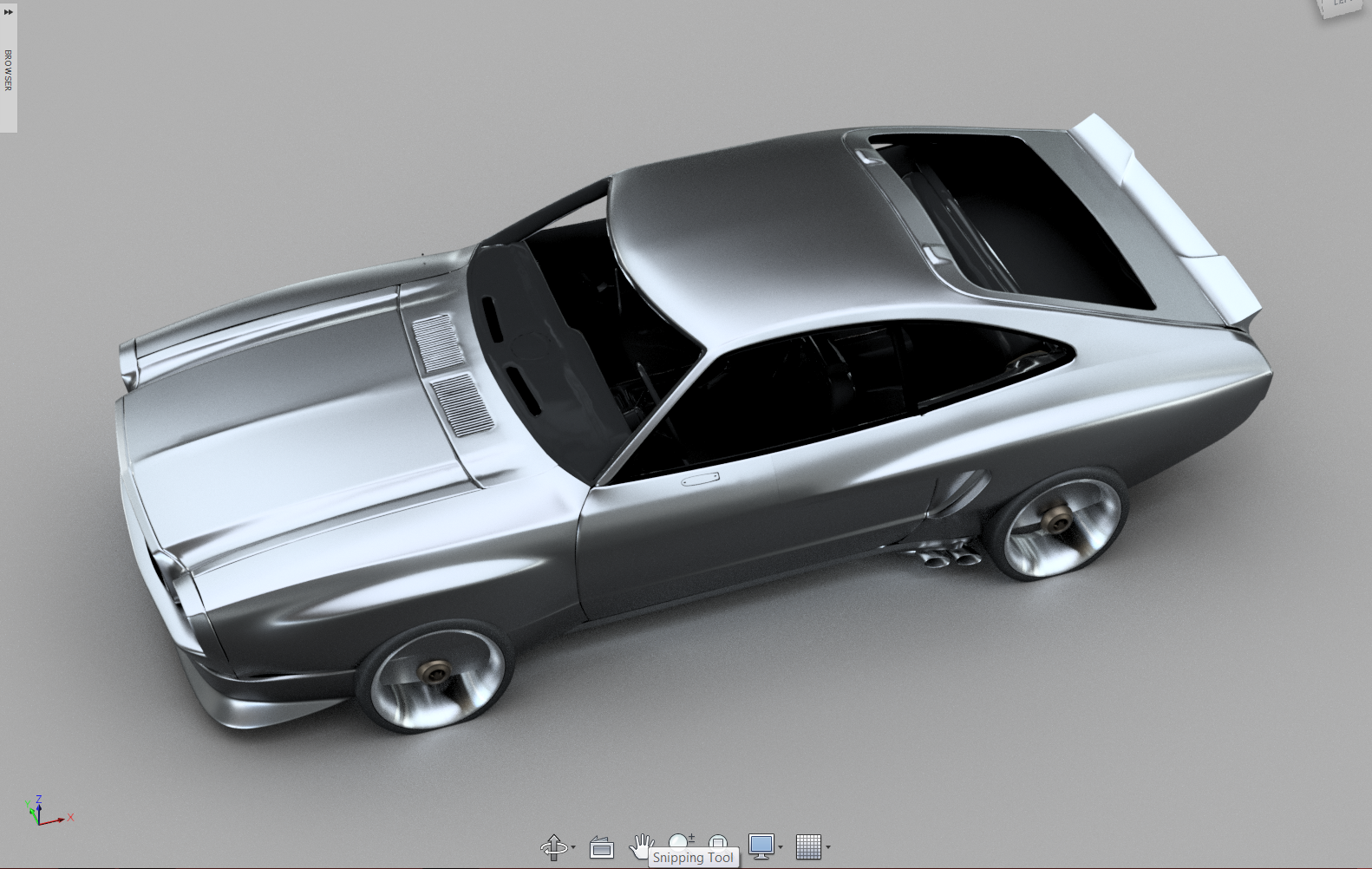This screenshot has width=1372, height=869.
Task: Open the Grid and Snaps icon
Action: (808, 846)
